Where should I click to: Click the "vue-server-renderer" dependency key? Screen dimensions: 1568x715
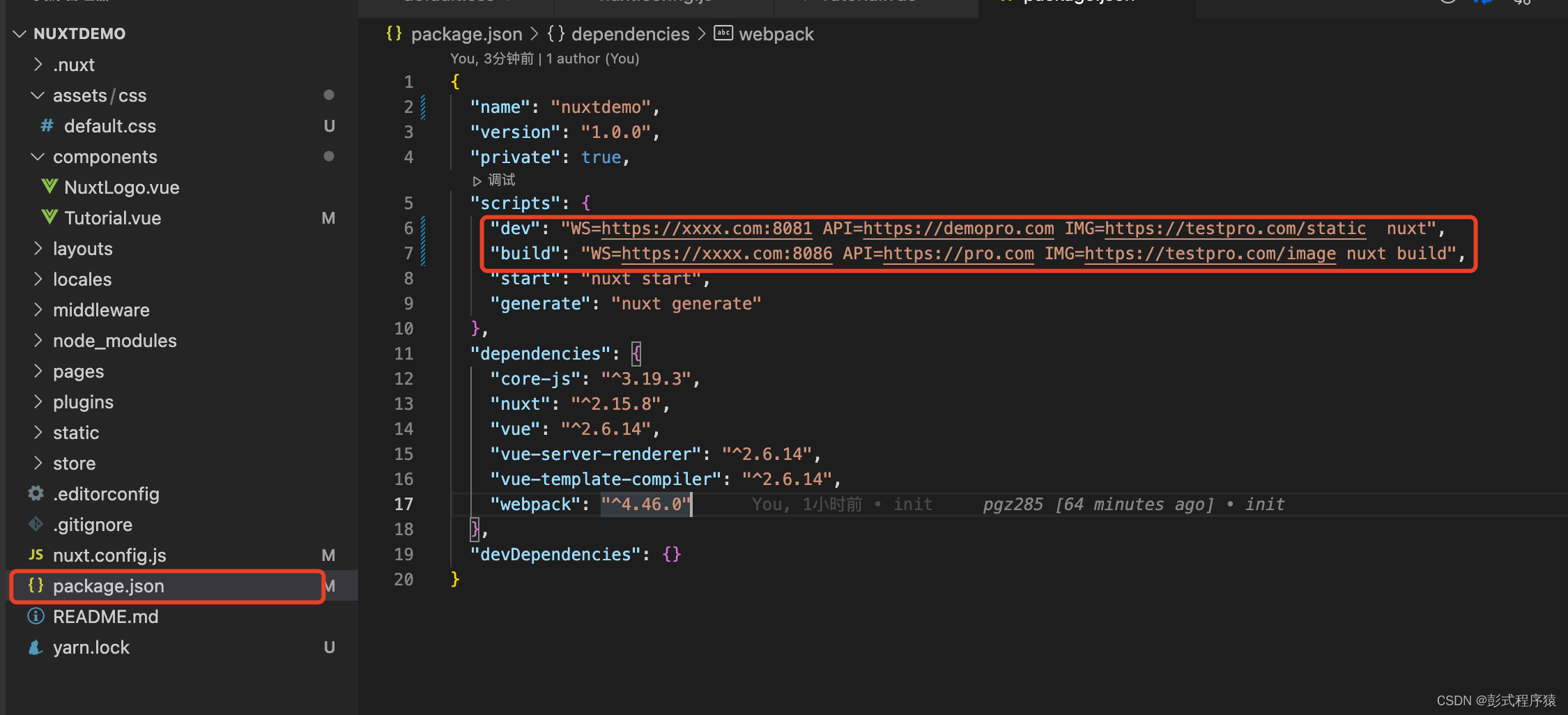pyautogui.click(x=595, y=454)
